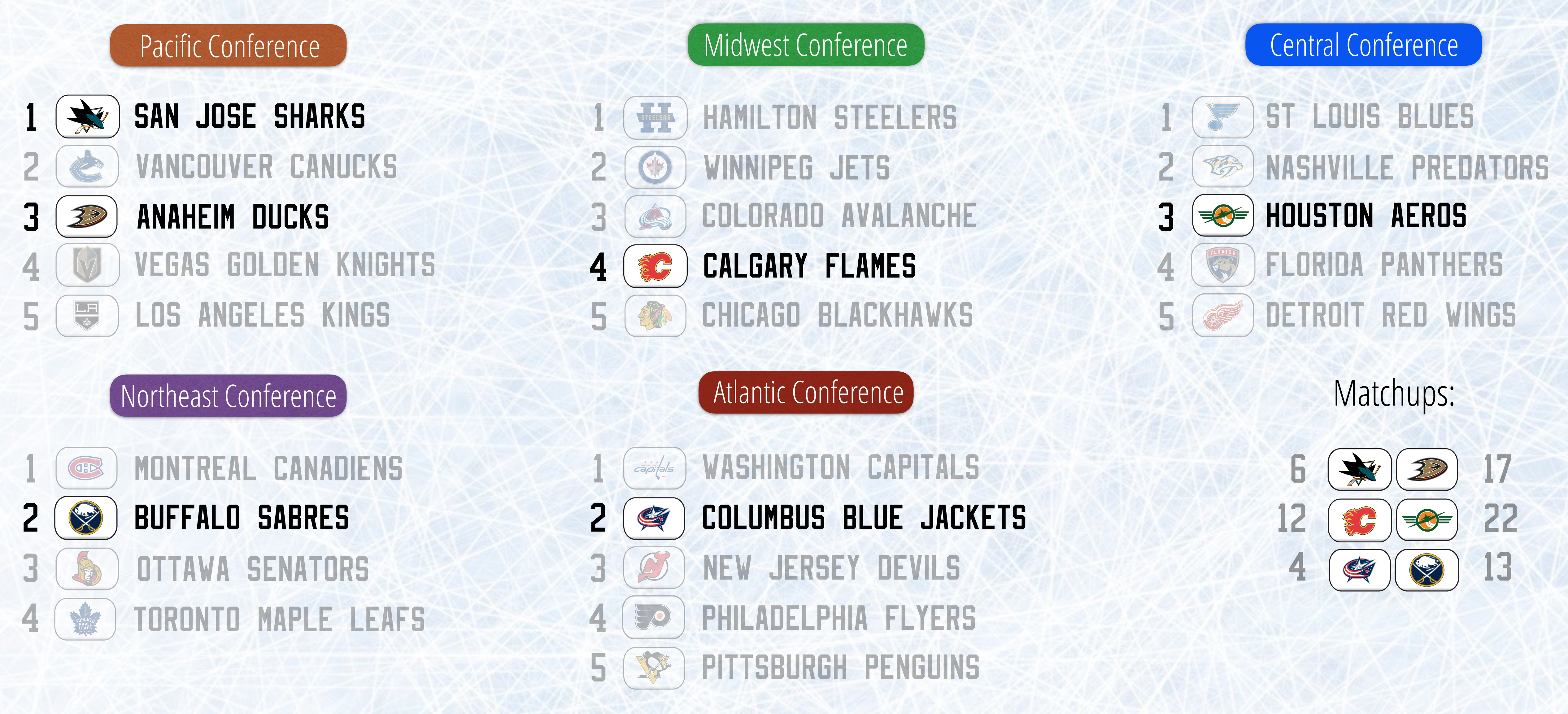The image size is (1568, 714).
Task: Click the Vancouver Canucks team name
Action: pos(267,167)
